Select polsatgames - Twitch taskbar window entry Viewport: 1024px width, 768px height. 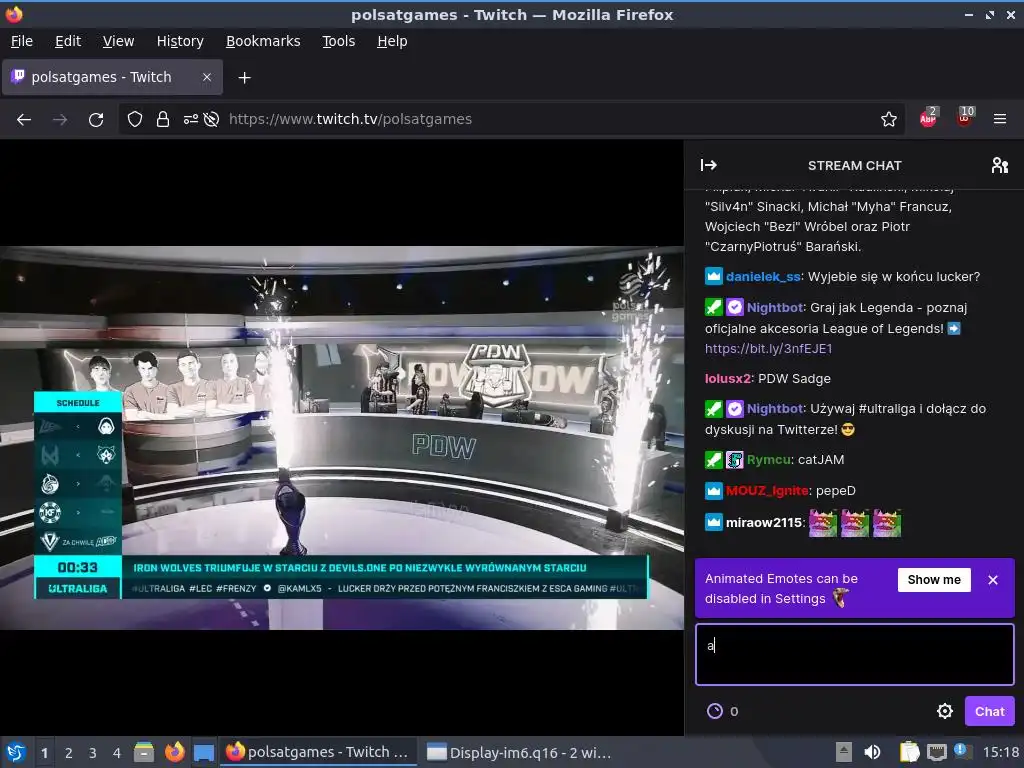317,752
